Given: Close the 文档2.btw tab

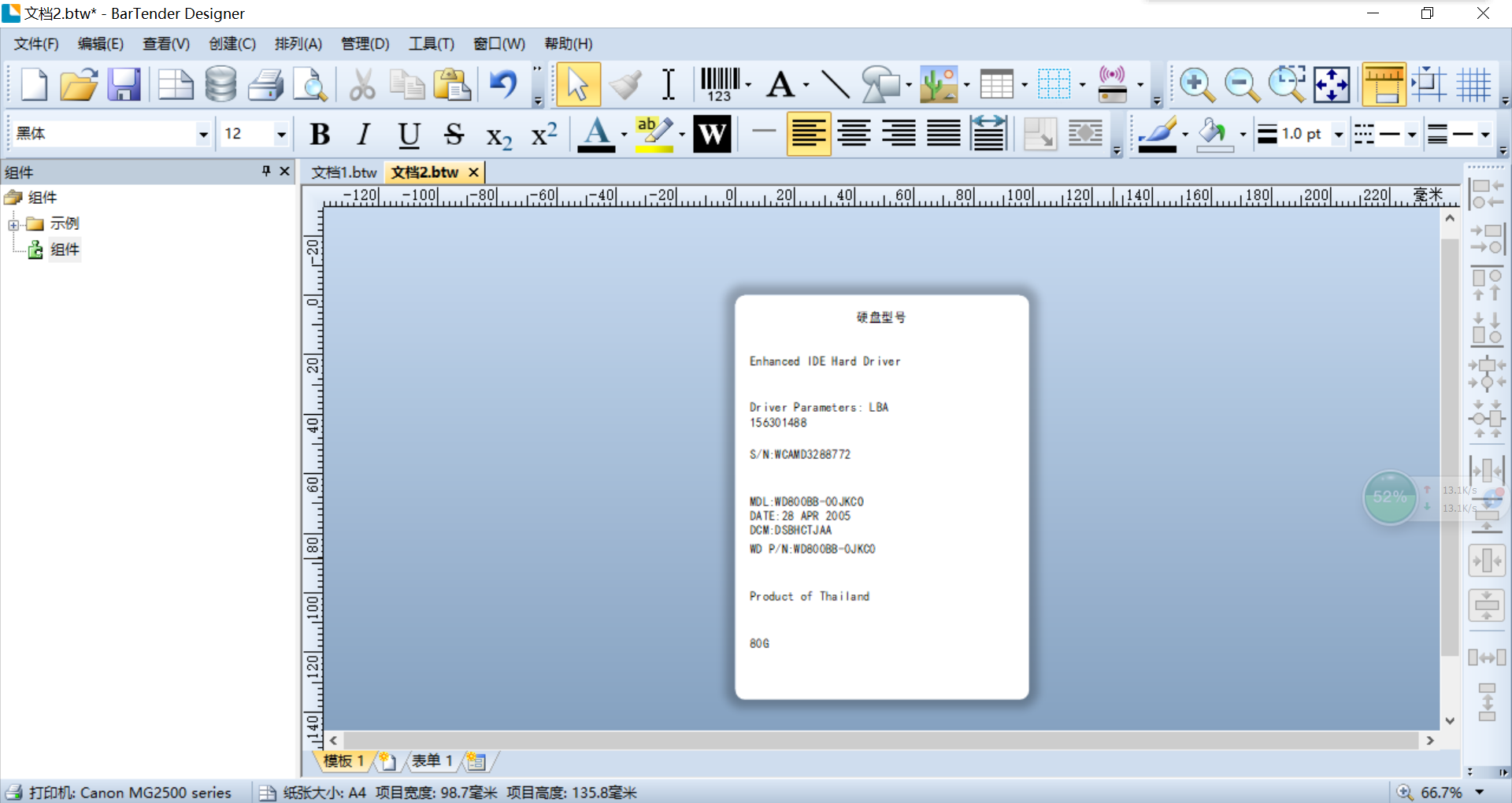Looking at the screenshot, I should (x=473, y=172).
